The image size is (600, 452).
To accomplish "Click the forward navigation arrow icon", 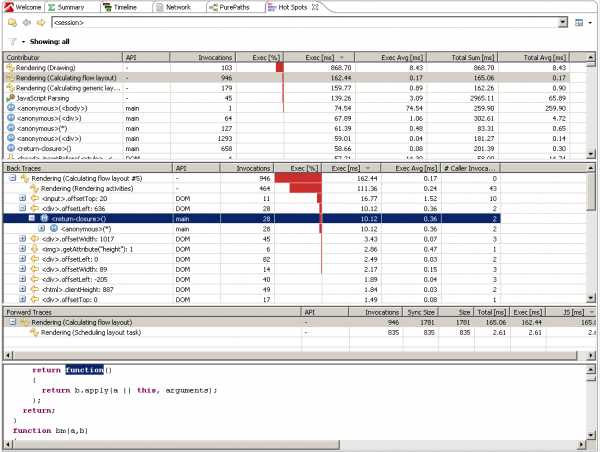I will (x=39, y=21).
